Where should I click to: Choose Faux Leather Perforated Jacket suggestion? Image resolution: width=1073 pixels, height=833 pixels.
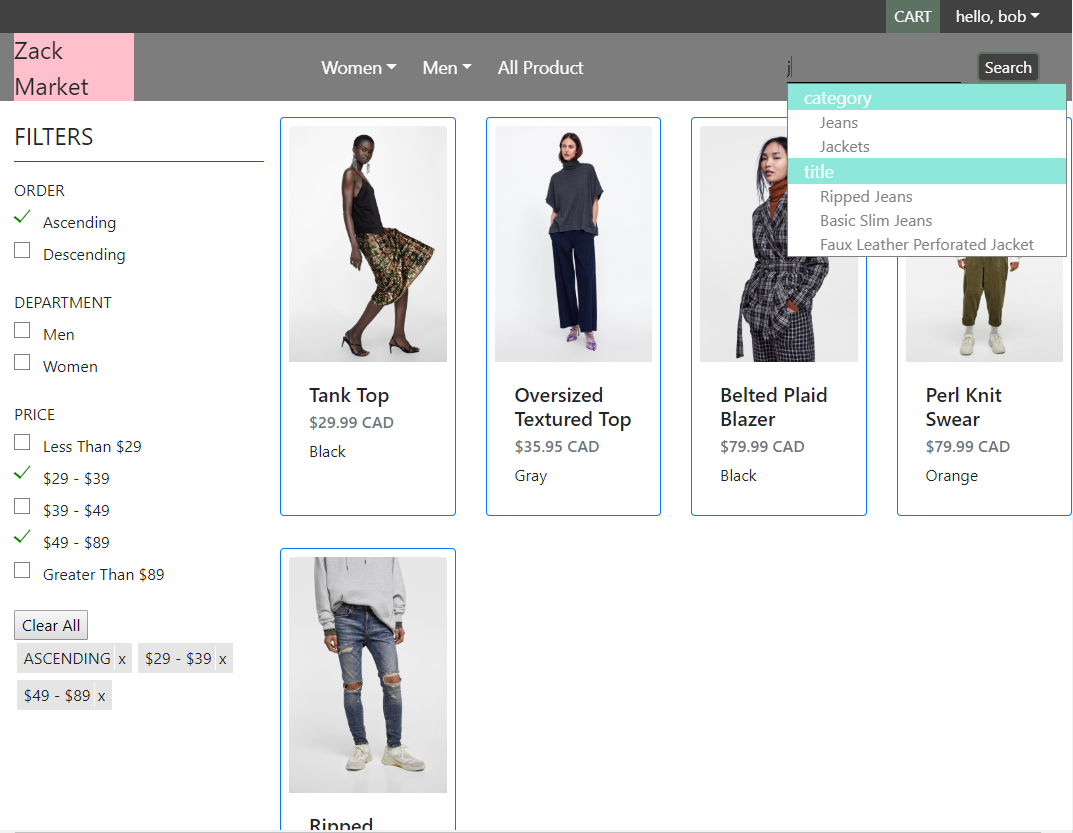point(926,244)
